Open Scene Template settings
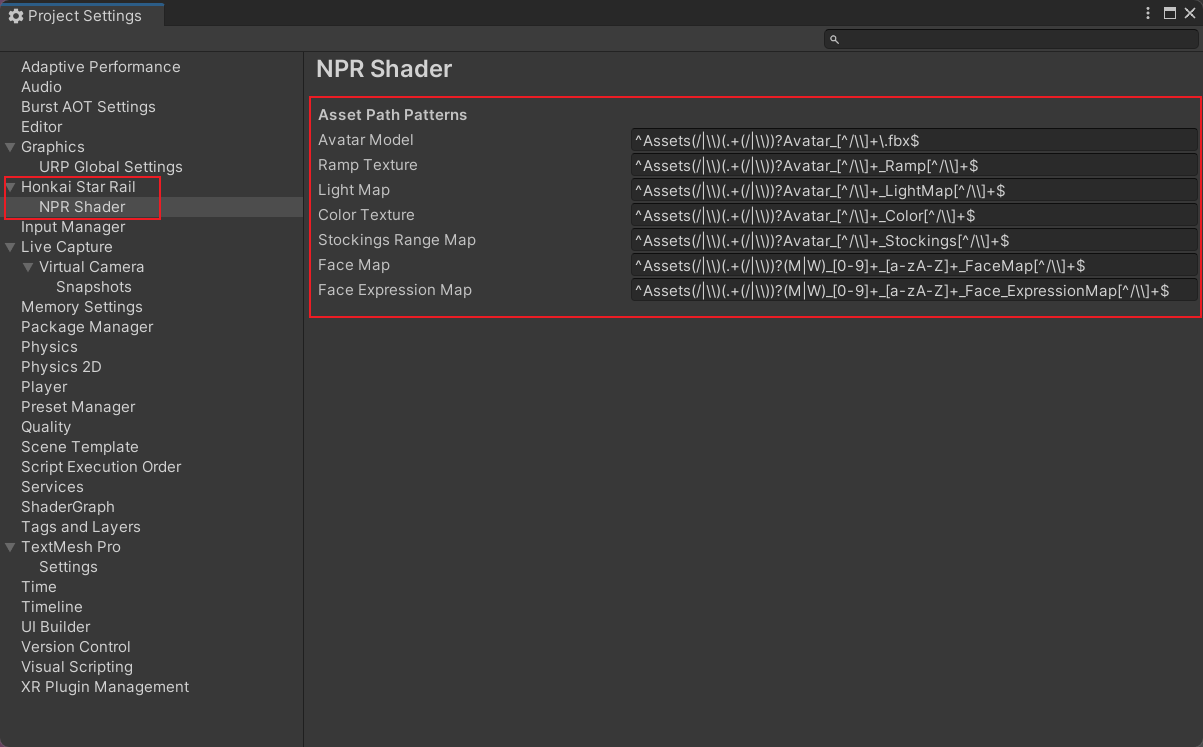The width and height of the screenshot is (1203, 747). tap(80, 447)
